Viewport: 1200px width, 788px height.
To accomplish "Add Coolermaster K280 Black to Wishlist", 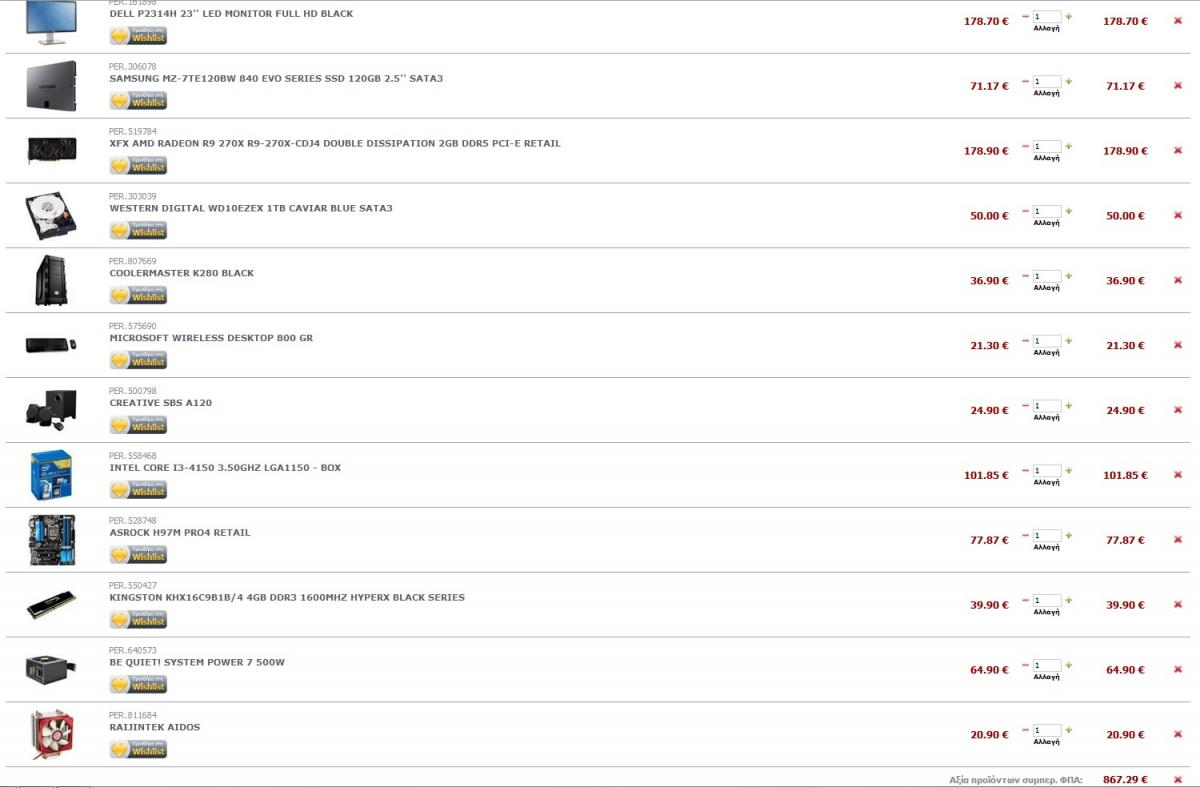I will (x=138, y=295).
